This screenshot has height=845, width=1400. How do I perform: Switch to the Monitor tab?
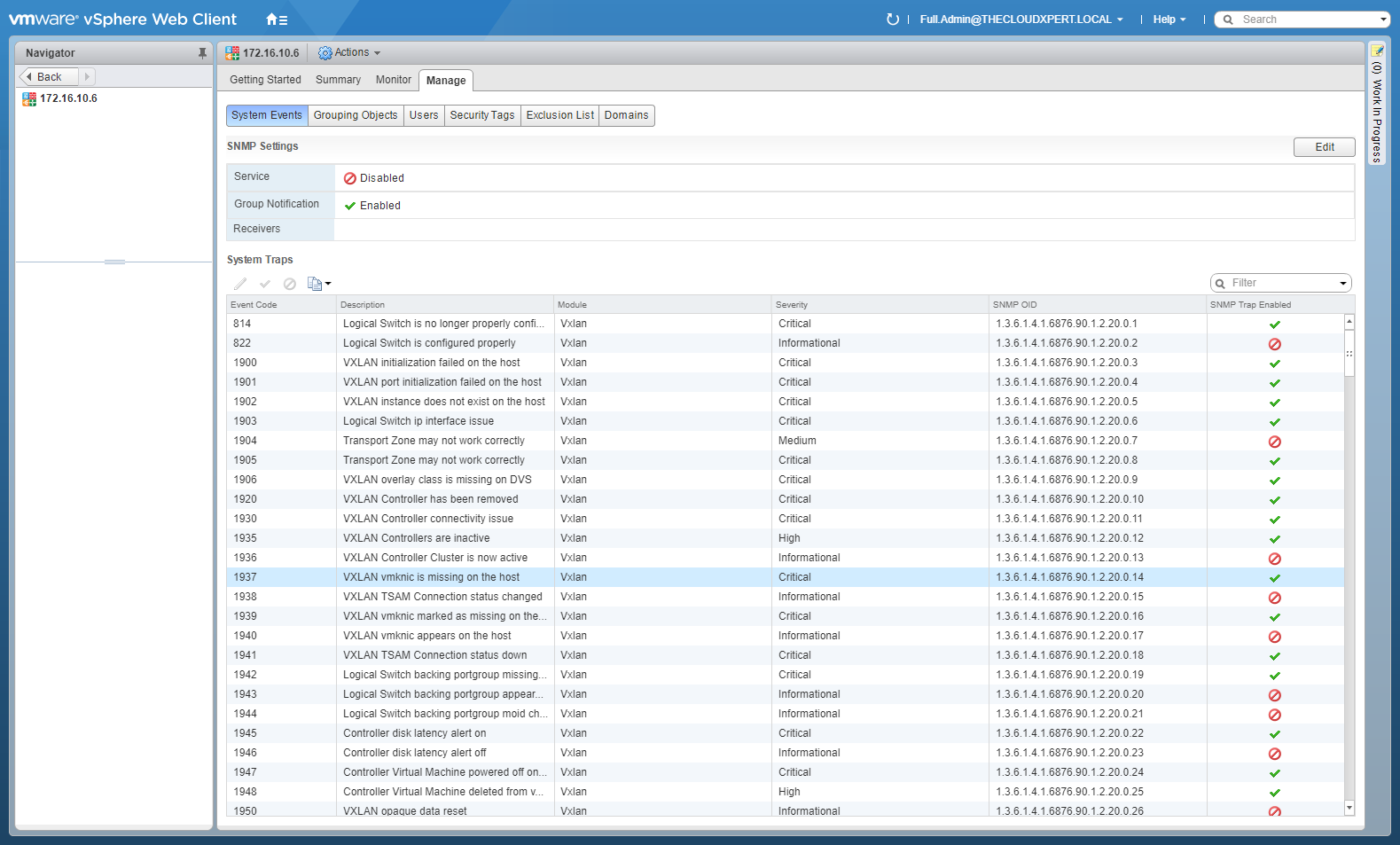click(x=393, y=80)
